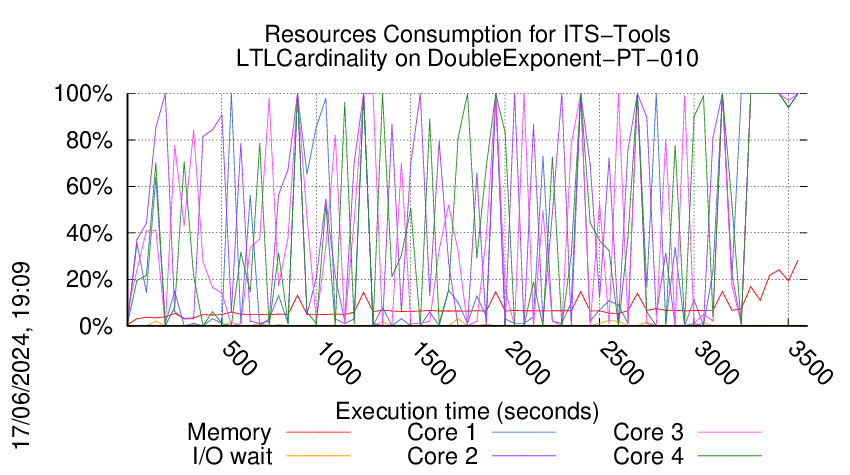Viewport: 850px width, 475px height.
Task: Click the purple Core 2 legend line sample
Action: pyautogui.click(x=524, y=456)
